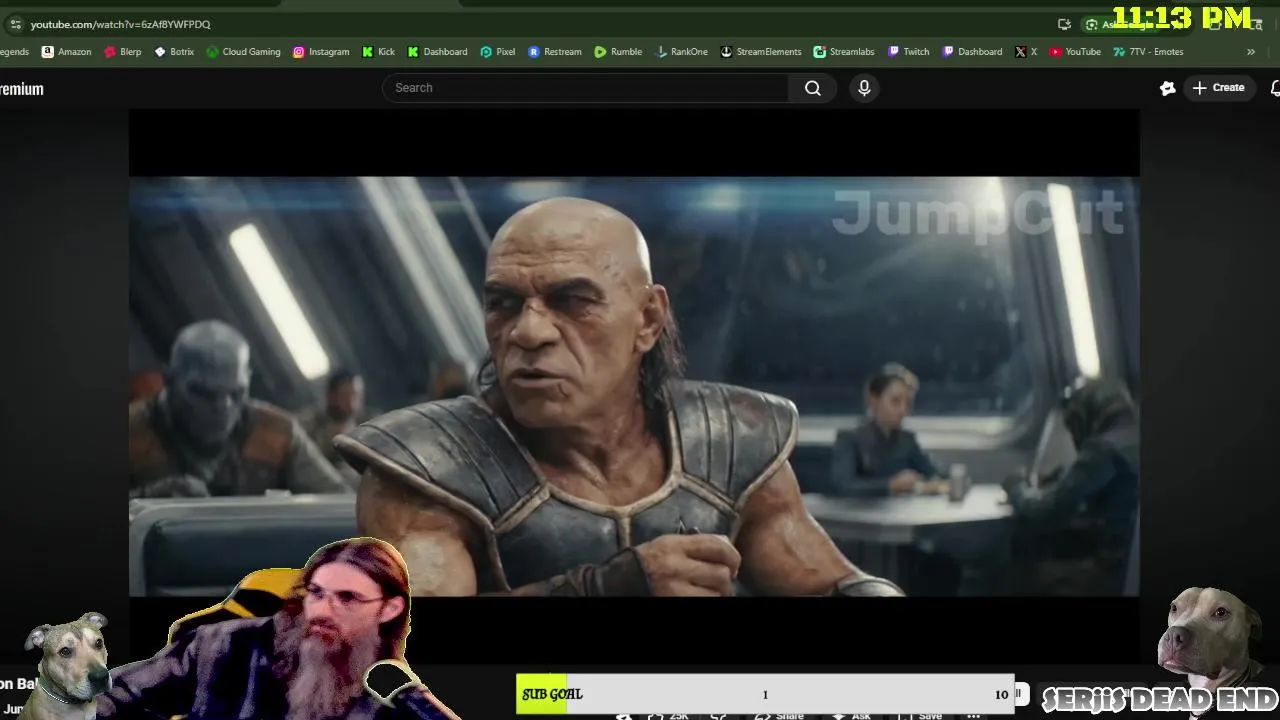
Task: Click the sparkle icon left of Create
Action: click(1167, 88)
